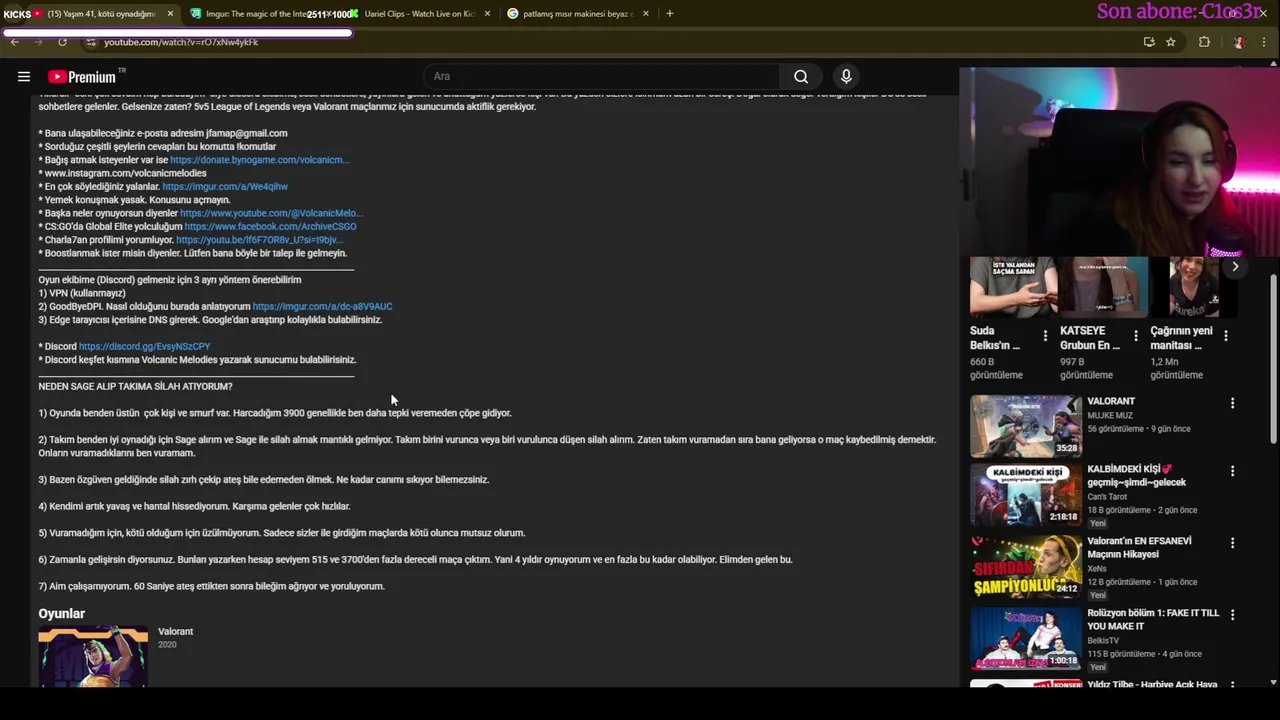Play the SIFIRDAN ŞAMPİYONLUĞA thumbnail video
The image size is (1280, 720).
pyautogui.click(x=1025, y=566)
